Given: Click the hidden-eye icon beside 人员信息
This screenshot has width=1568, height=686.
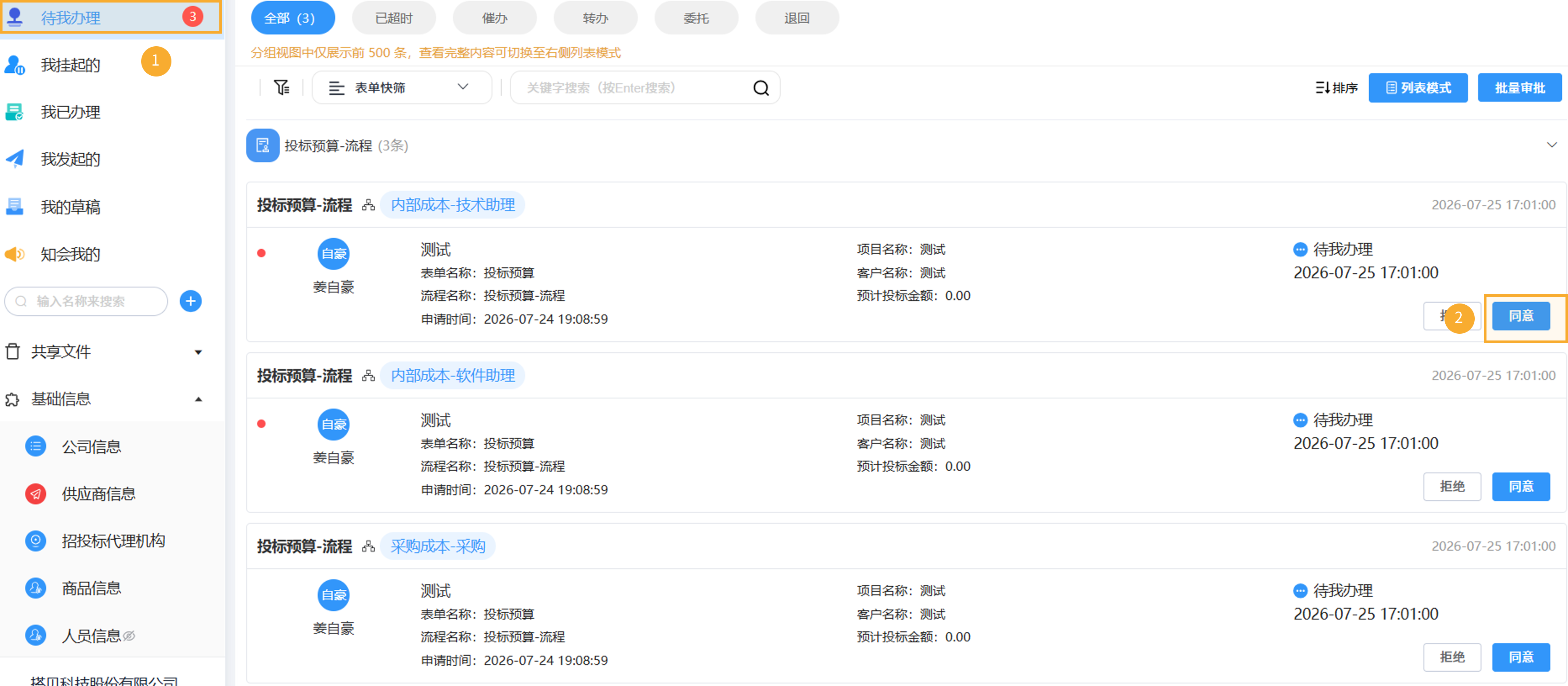Looking at the screenshot, I should point(129,636).
